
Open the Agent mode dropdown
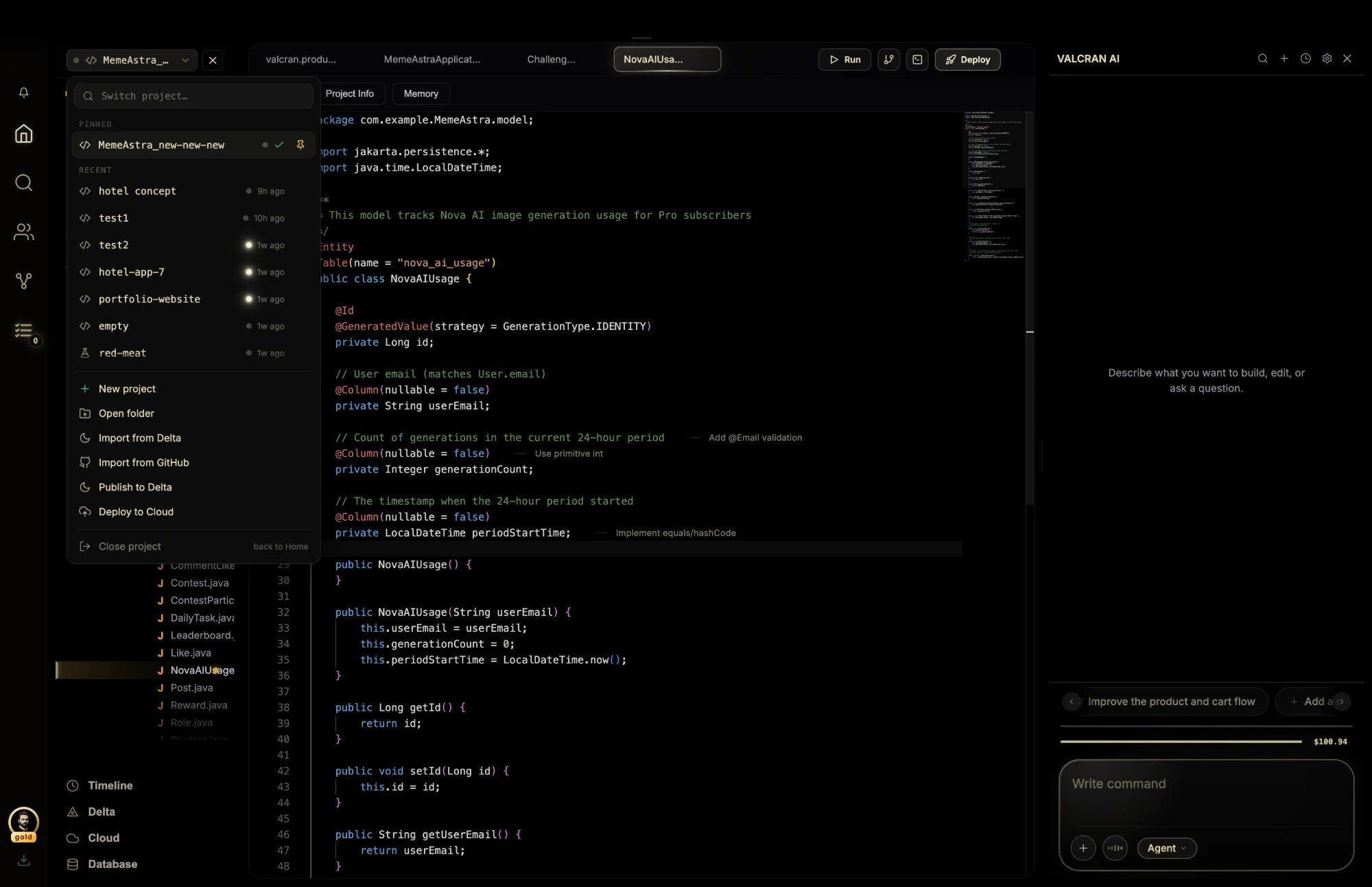pyautogui.click(x=1167, y=848)
